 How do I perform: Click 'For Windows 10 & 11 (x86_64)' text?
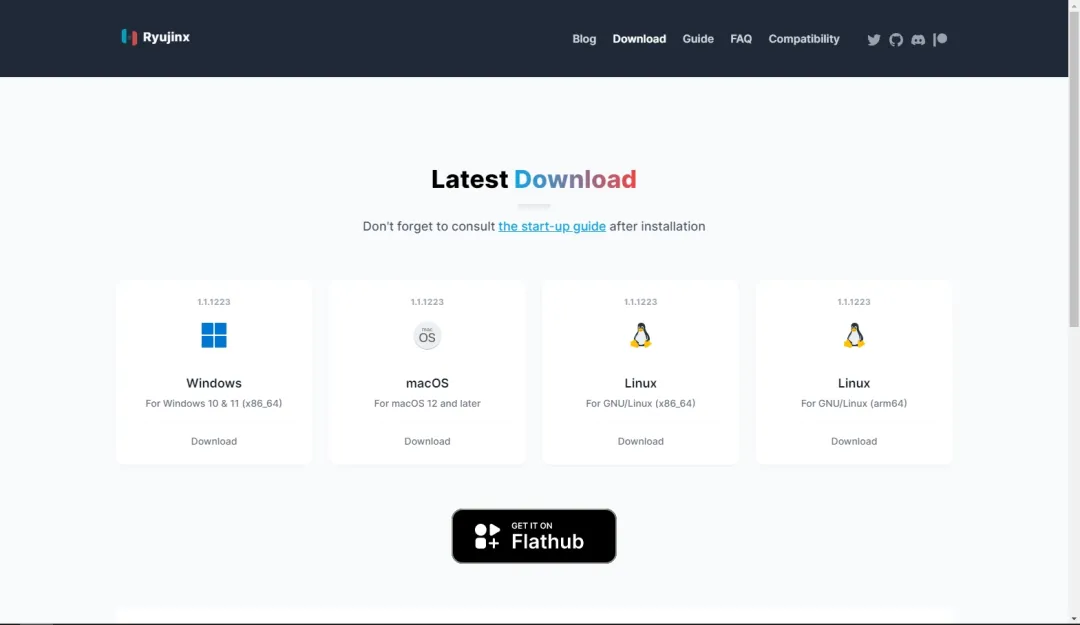click(214, 403)
